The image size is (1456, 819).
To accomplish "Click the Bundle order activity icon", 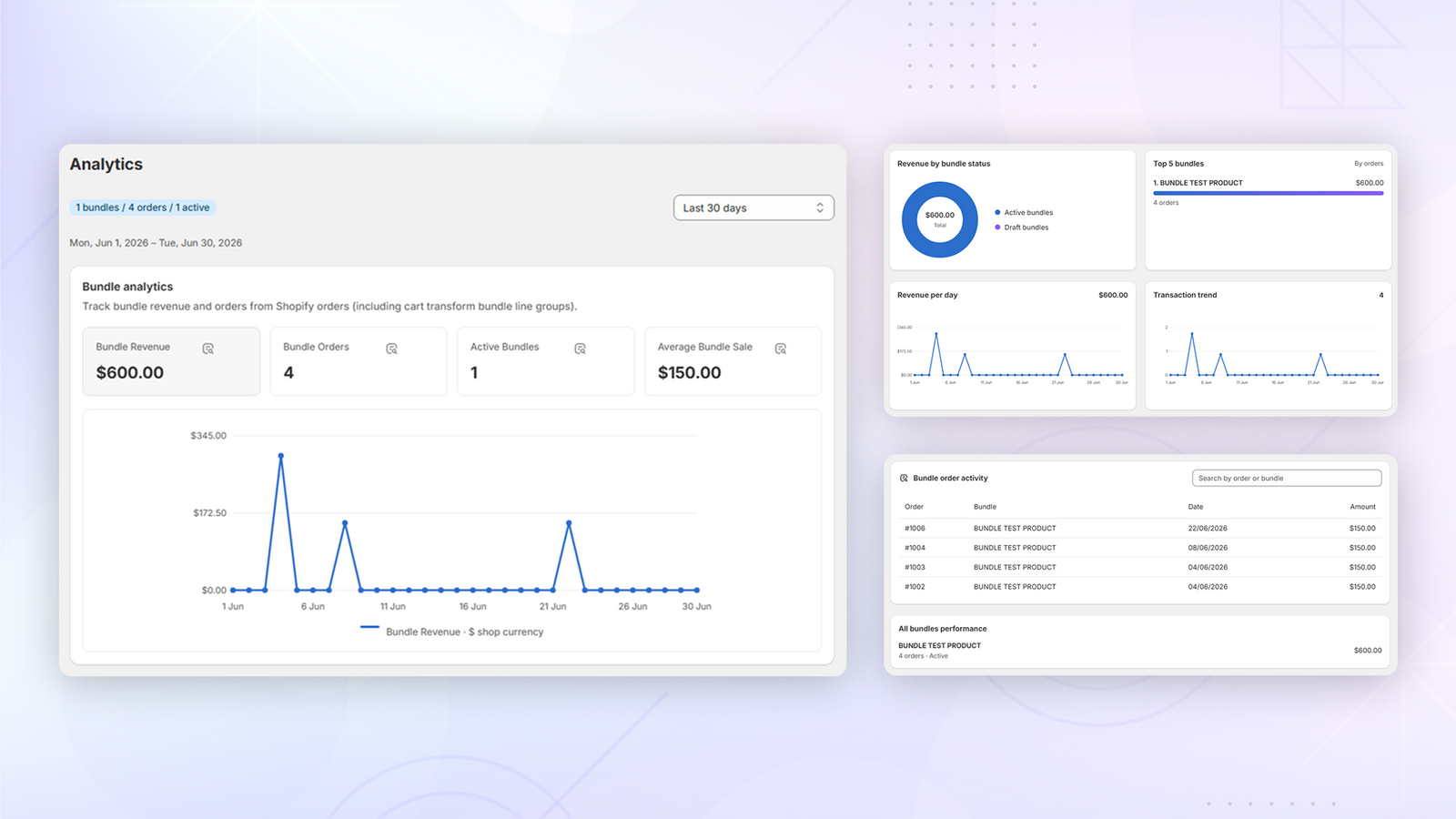I will point(904,478).
